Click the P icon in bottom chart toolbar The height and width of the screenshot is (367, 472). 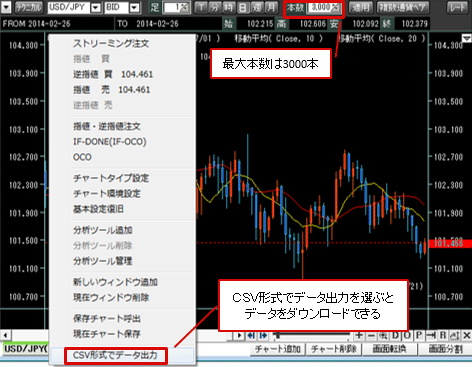click(x=419, y=335)
